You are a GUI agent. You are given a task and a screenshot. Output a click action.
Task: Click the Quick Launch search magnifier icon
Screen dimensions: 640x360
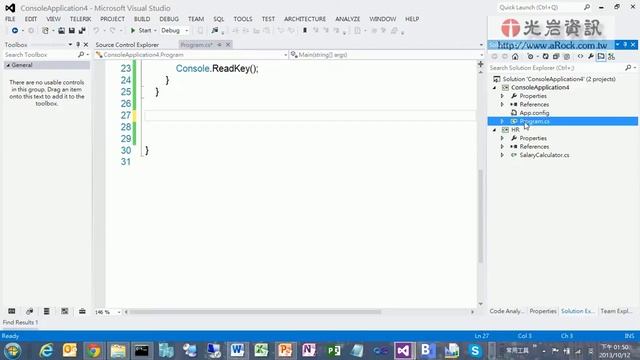pos(587,7)
